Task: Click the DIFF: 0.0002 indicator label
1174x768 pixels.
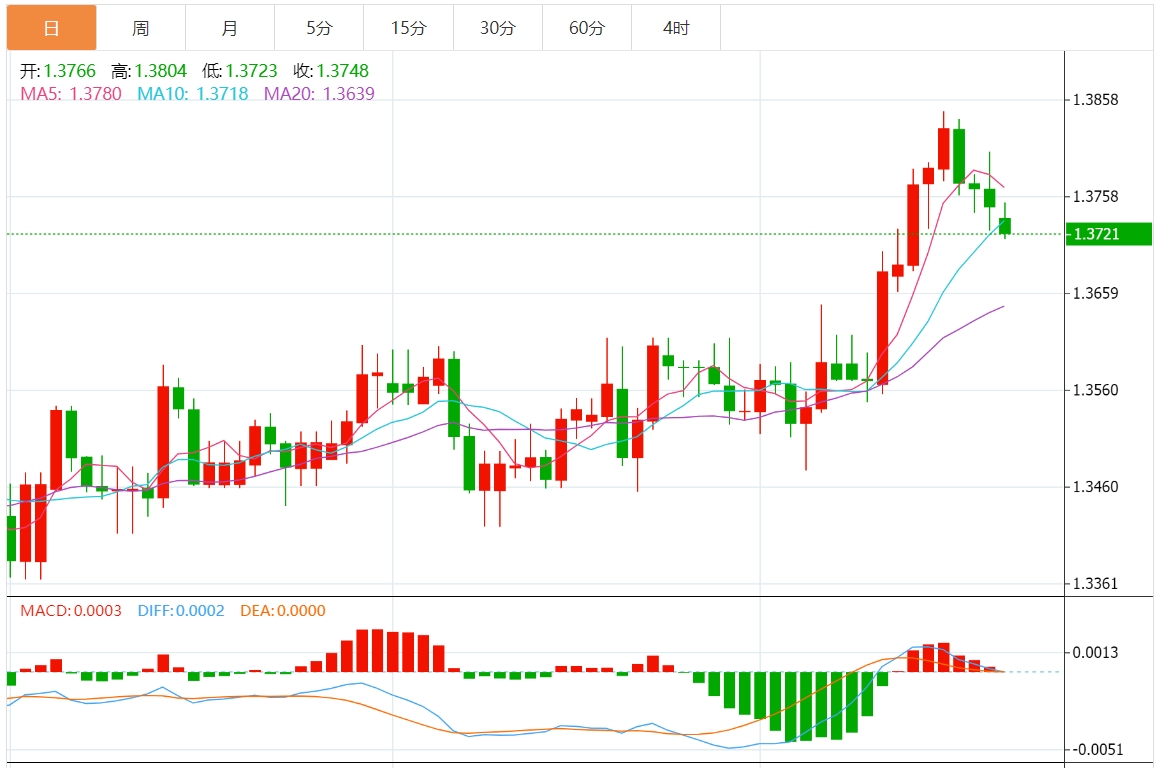Action: click(x=180, y=611)
